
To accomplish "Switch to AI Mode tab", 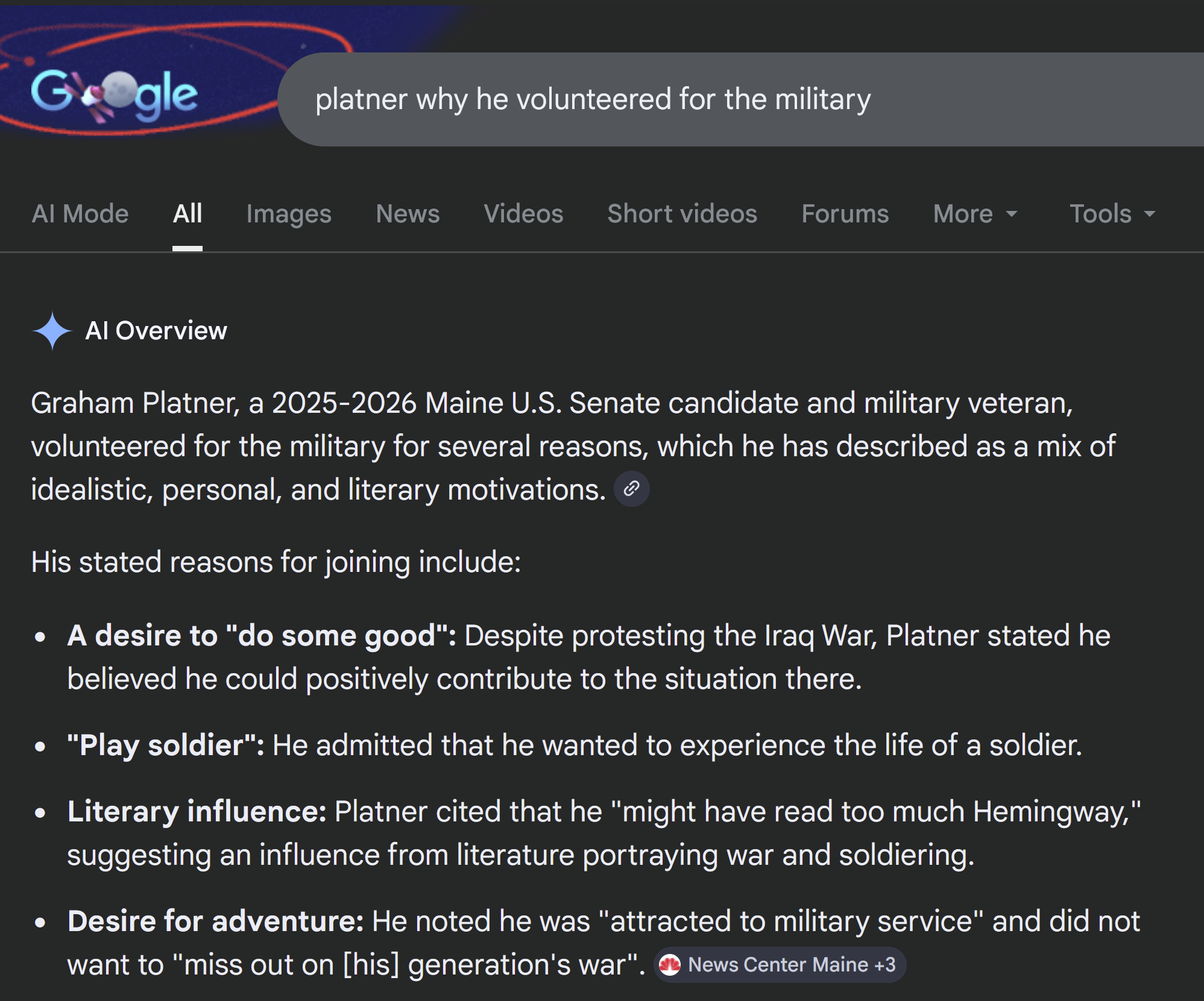I will pyautogui.click(x=80, y=214).
